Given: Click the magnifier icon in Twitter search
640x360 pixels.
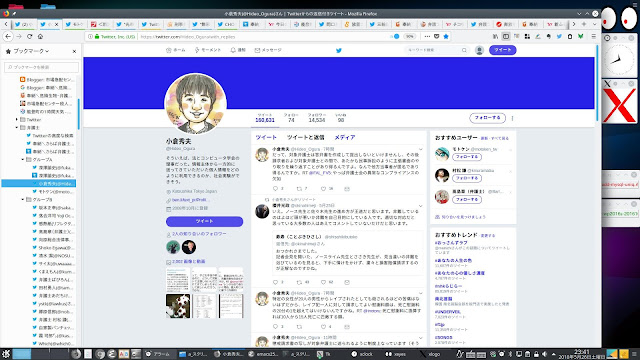Looking at the screenshot, I should click(464, 50).
